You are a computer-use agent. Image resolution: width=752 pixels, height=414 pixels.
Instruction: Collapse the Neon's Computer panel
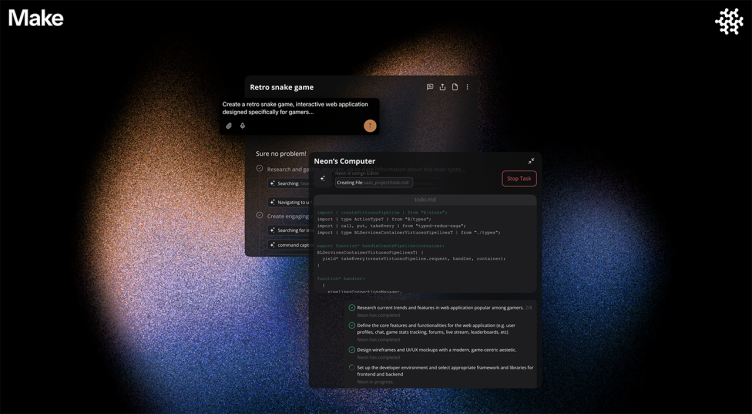point(531,161)
